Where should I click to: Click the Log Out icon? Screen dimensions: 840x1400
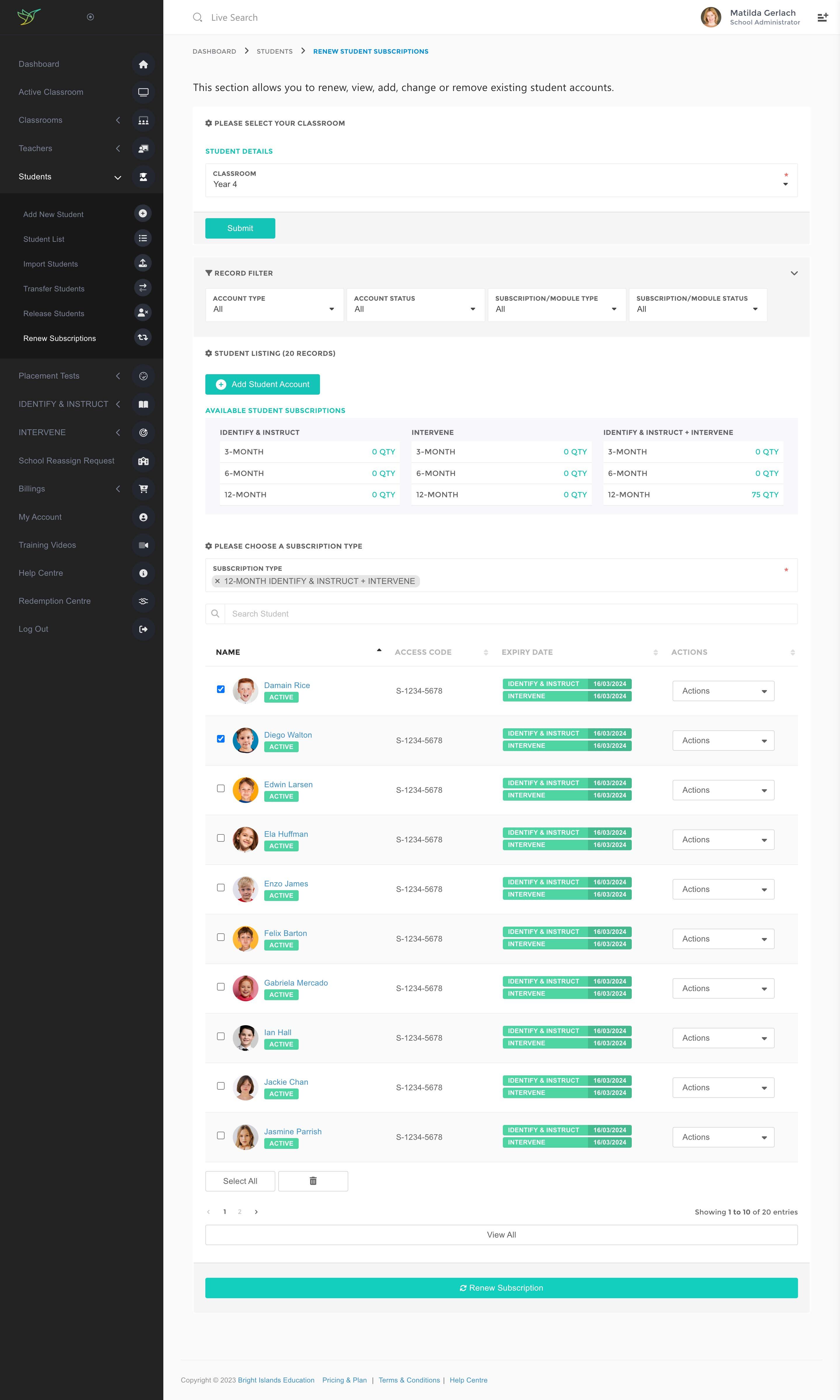coord(143,629)
